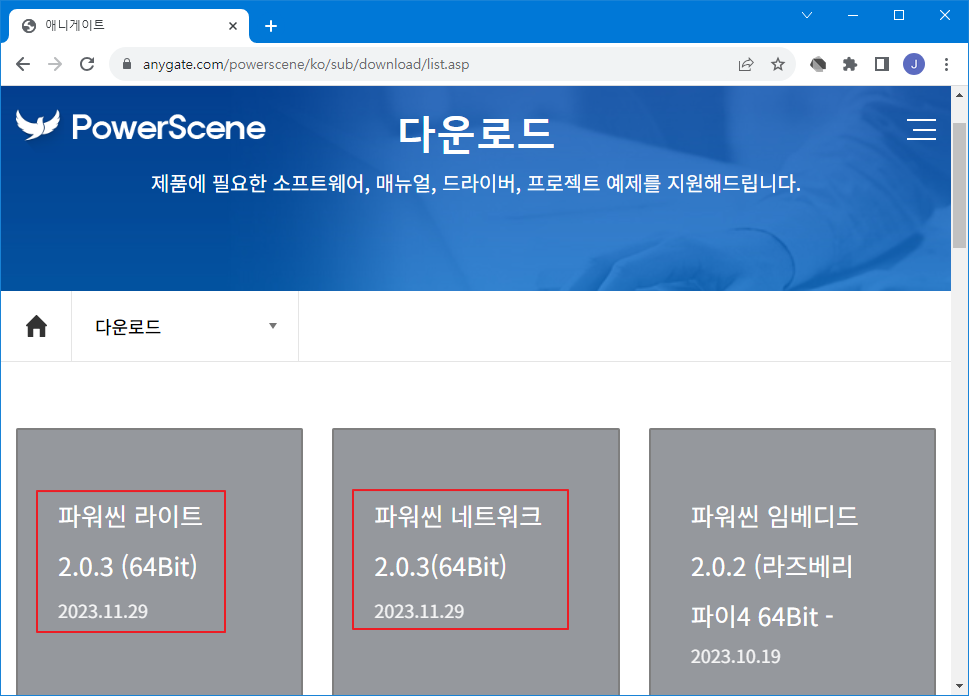The height and width of the screenshot is (696, 969).
Task: Open the Extensions puzzle menu
Action: 850,64
